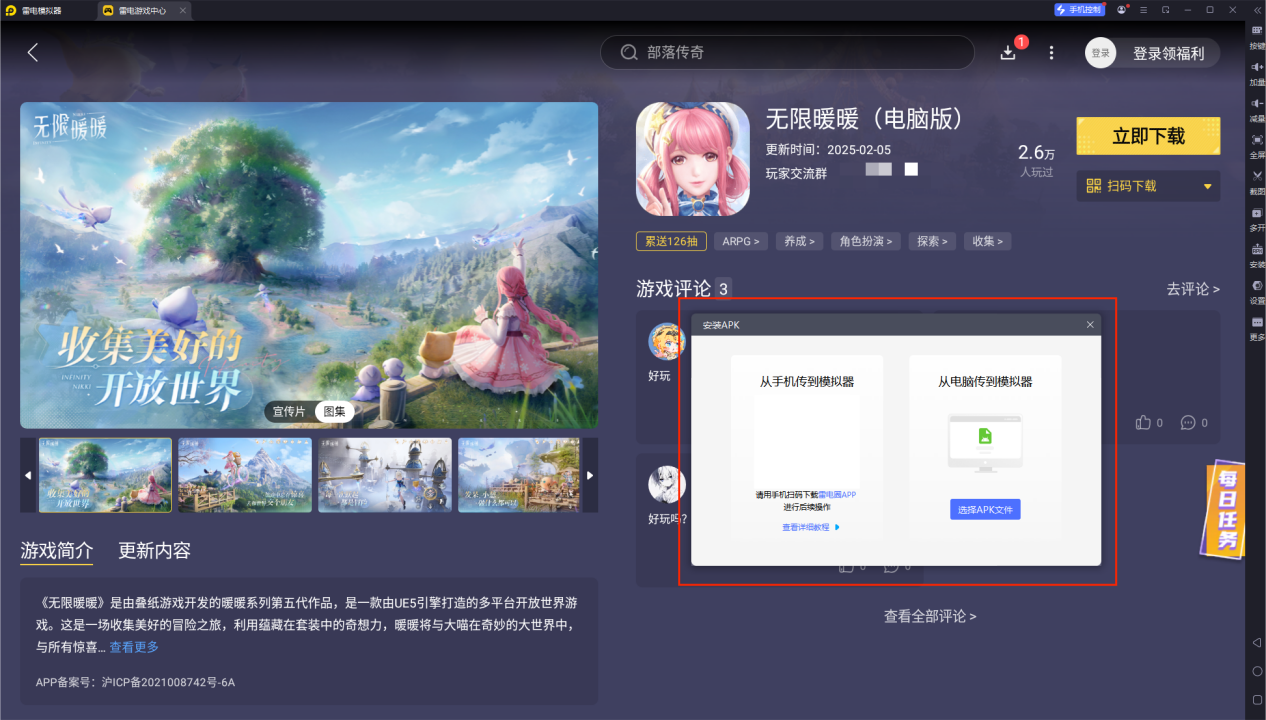Open the three-dot more options menu
This screenshot has height=720, width=1266.
[1051, 53]
